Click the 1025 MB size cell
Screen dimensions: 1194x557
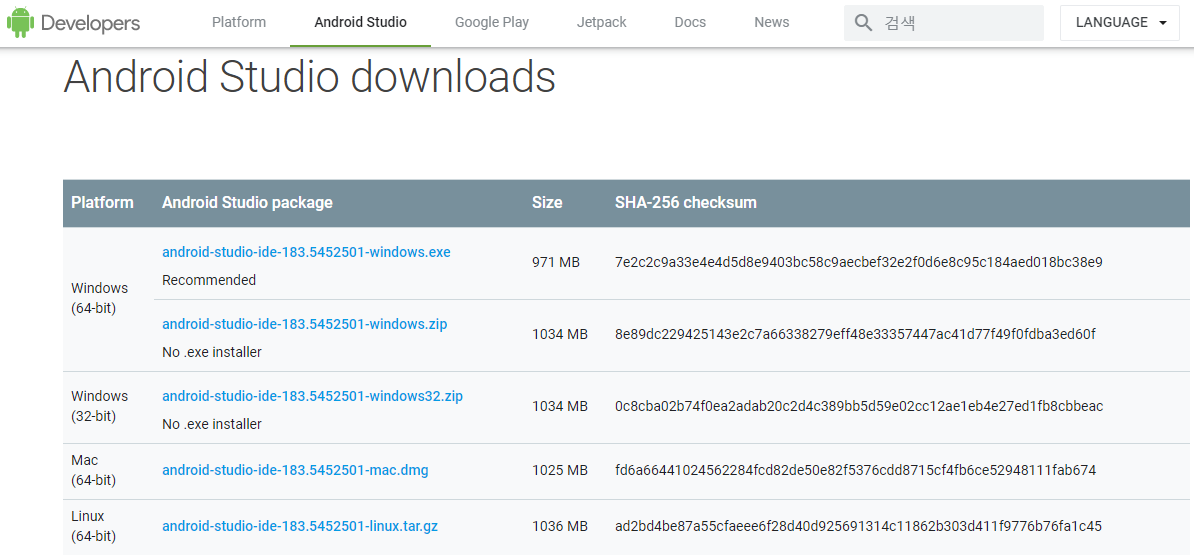560,470
